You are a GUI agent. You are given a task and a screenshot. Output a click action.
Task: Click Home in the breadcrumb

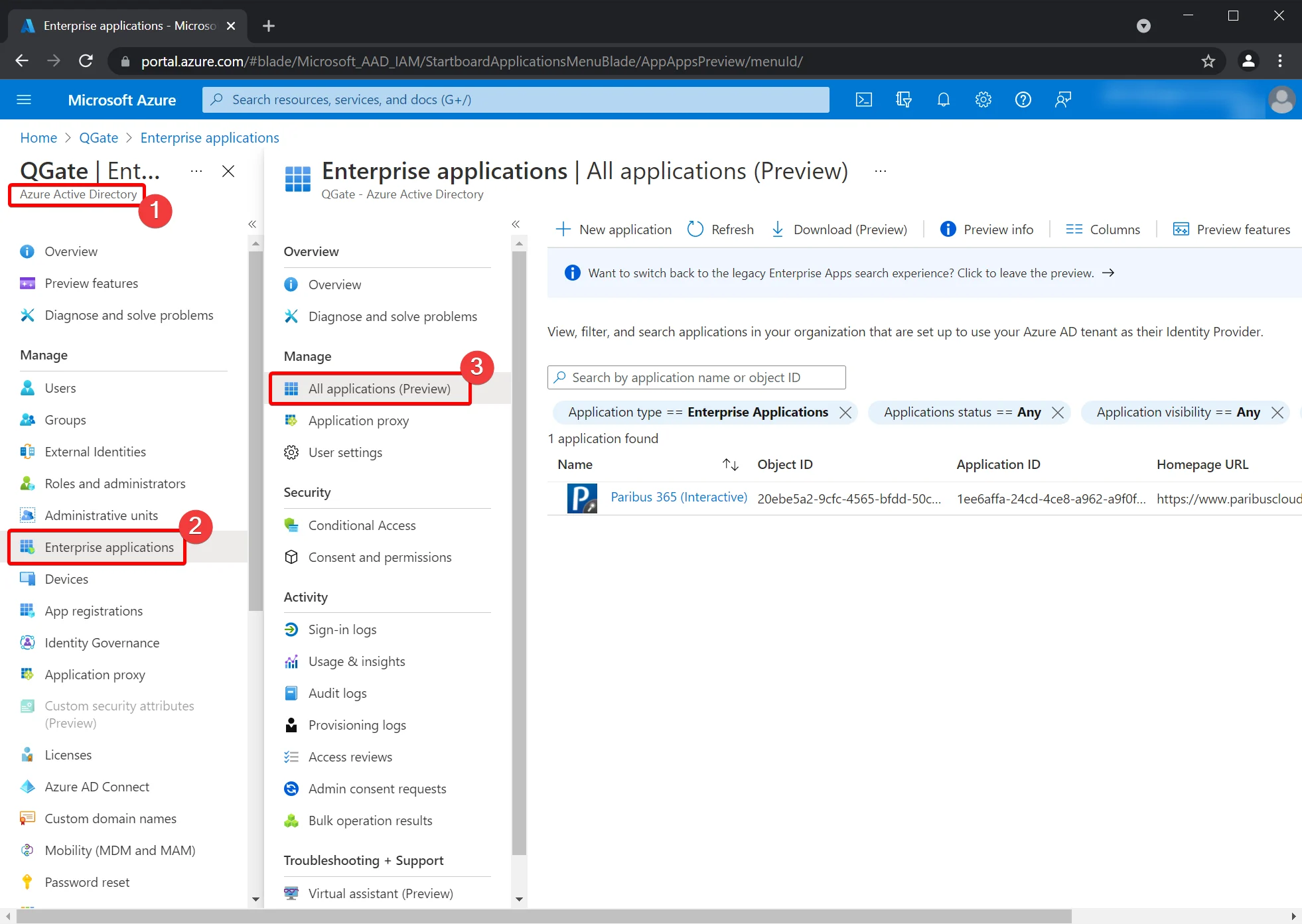pos(38,137)
